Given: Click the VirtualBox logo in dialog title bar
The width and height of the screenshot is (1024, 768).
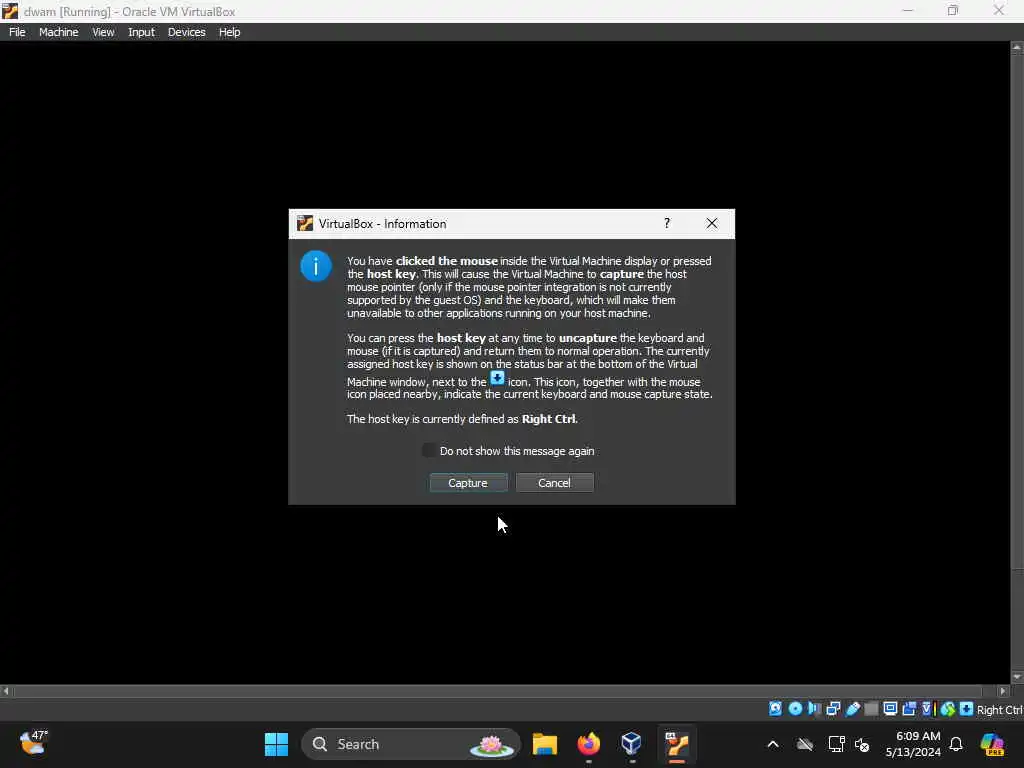Looking at the screenshot, I should tap(305, 223).
